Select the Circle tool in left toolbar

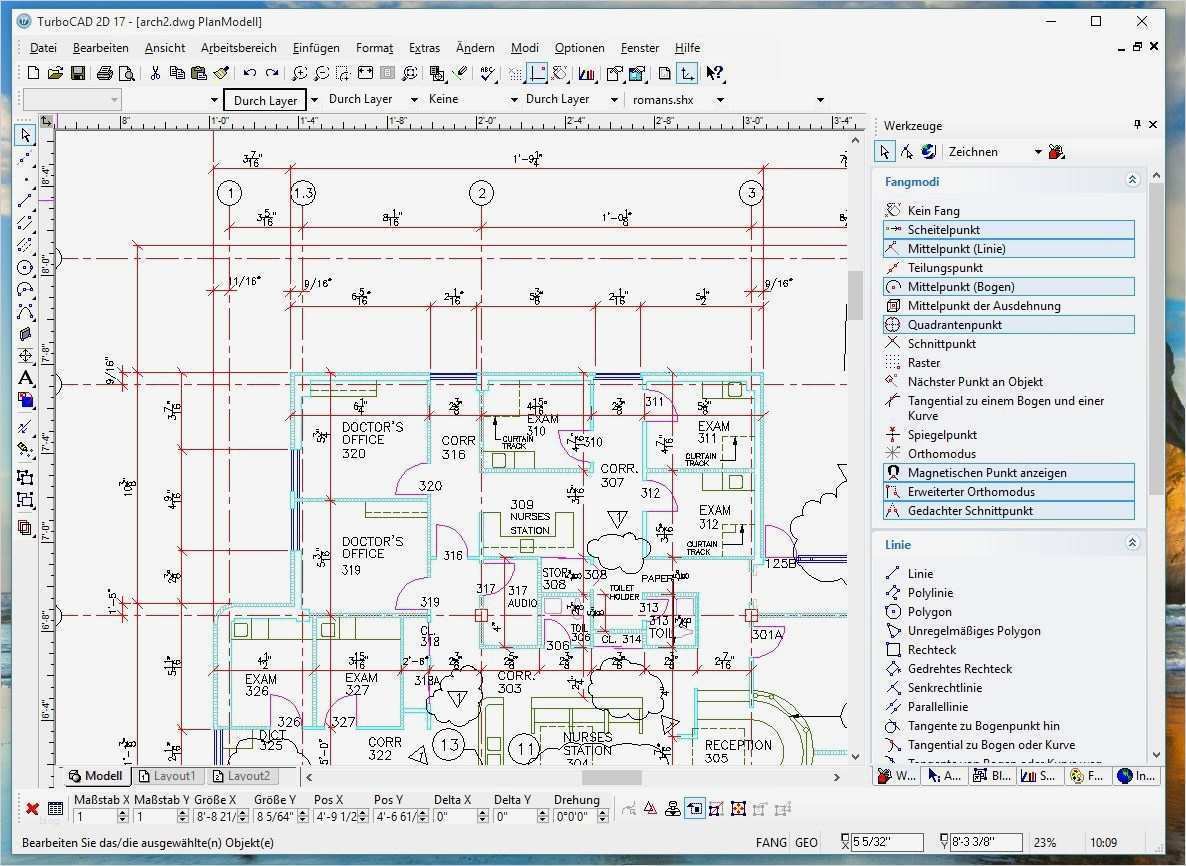[25, 268]
